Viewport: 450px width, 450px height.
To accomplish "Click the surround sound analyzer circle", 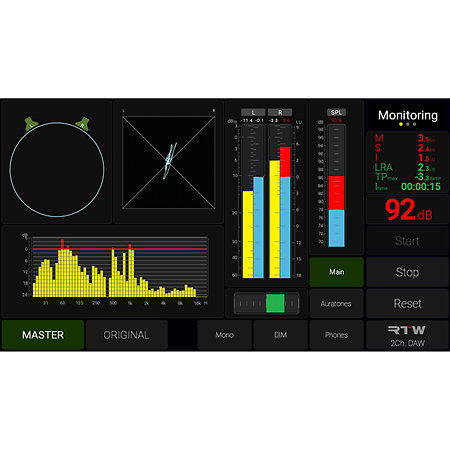I will click(57, 169).
